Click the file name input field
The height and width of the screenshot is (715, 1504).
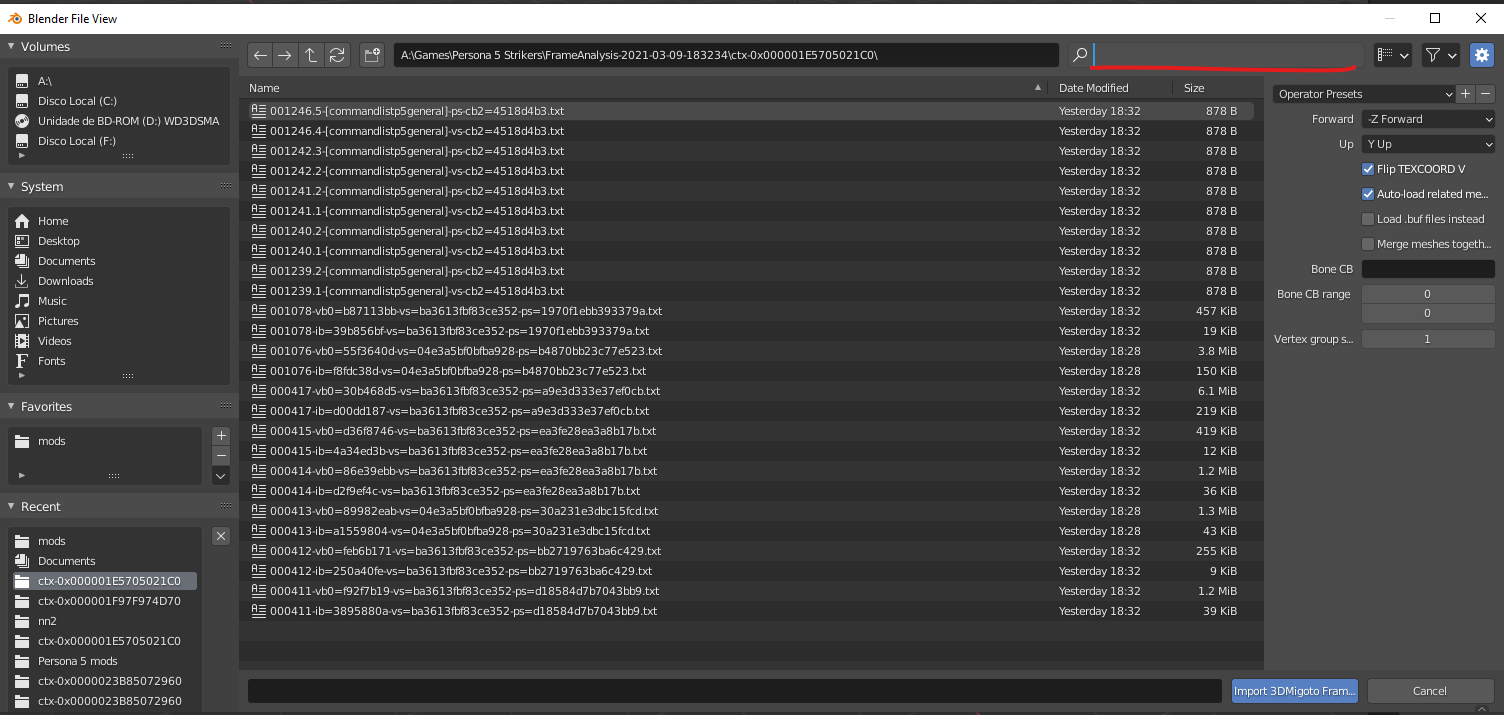(735, 691)
